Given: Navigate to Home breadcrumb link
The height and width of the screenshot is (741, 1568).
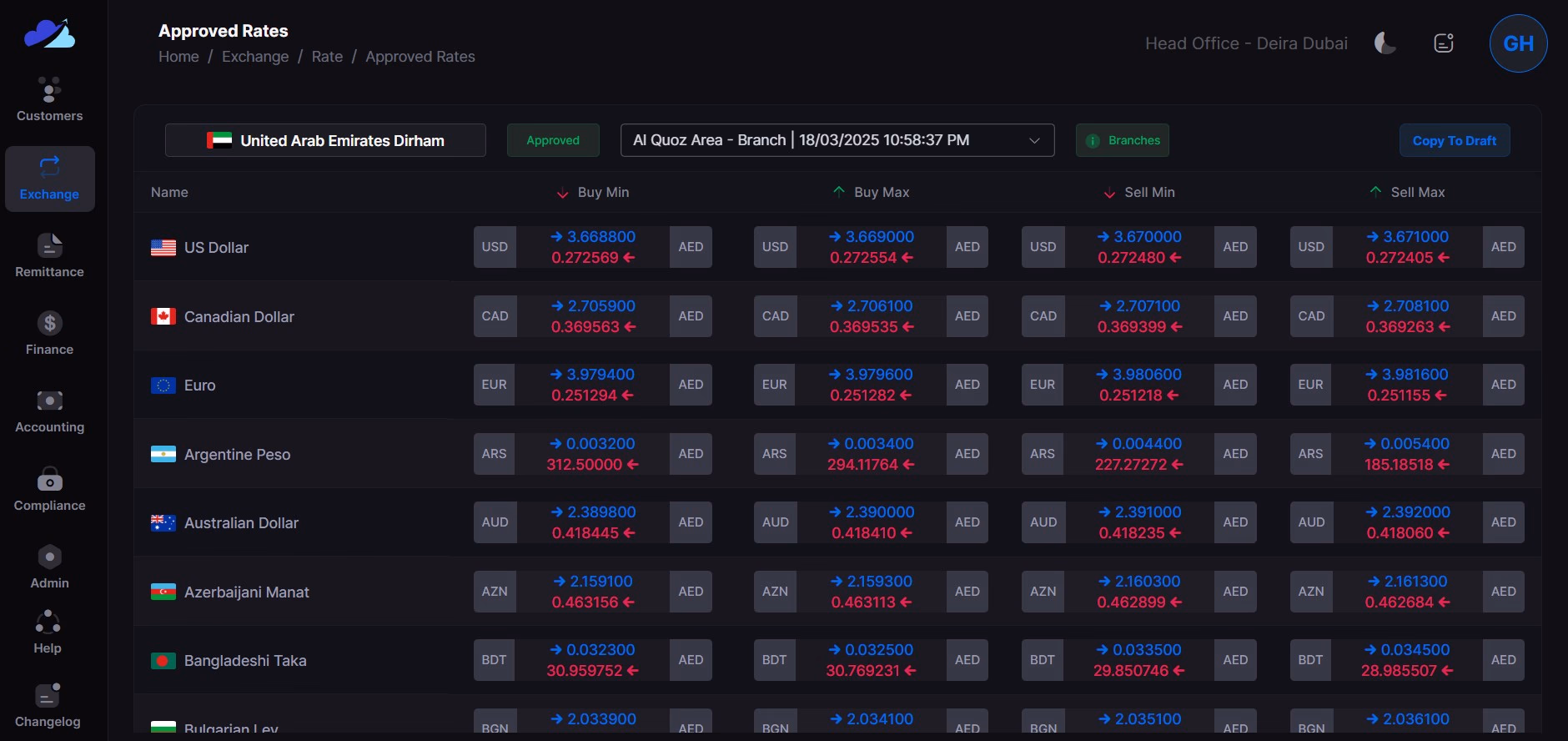Looking at the screenshot, I should click(178, 57).
